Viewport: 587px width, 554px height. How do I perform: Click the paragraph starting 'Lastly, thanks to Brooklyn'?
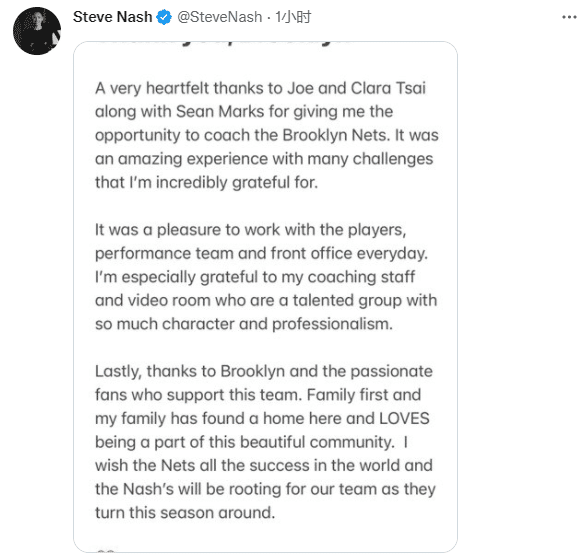[x=265, y=442]
